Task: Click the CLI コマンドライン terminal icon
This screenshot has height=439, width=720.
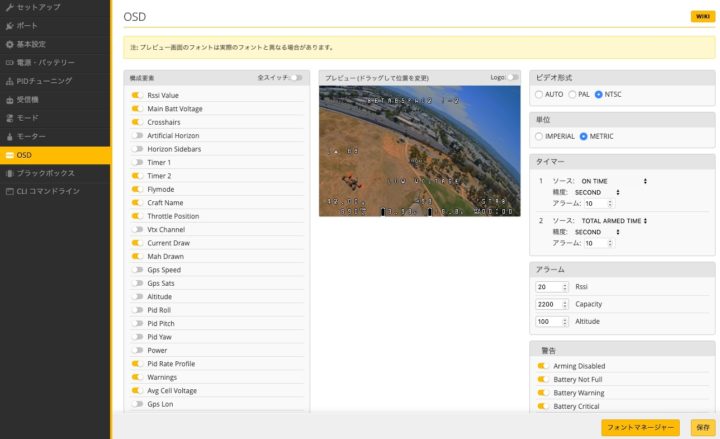Action: click(10, 191)
